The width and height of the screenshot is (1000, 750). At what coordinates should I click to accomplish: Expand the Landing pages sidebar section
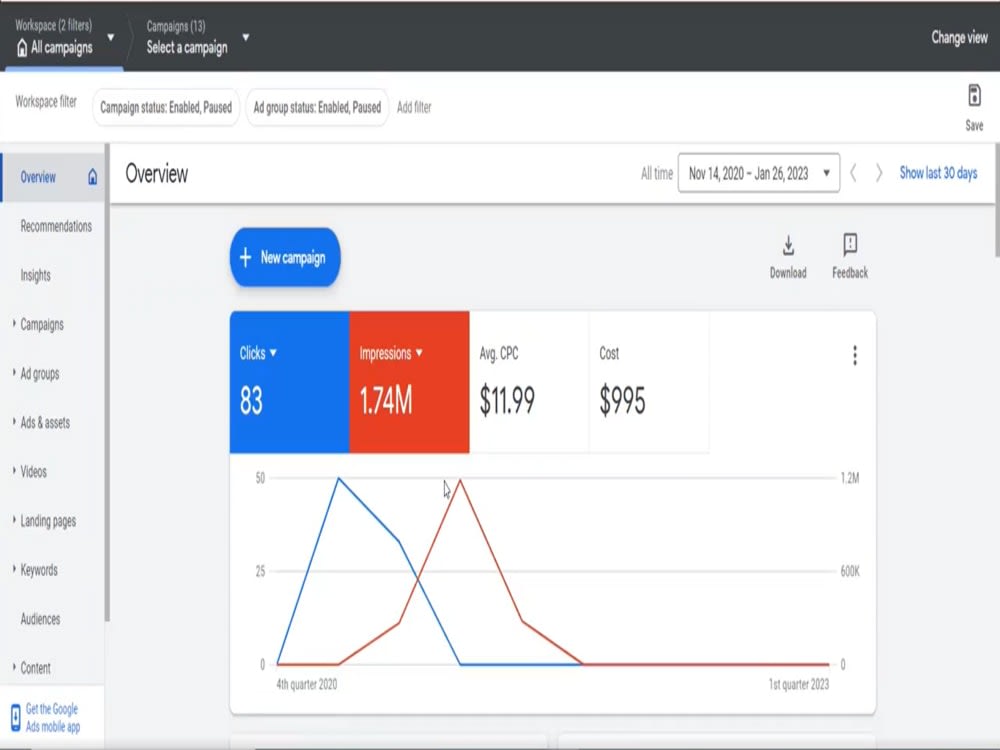pos(14,520)
